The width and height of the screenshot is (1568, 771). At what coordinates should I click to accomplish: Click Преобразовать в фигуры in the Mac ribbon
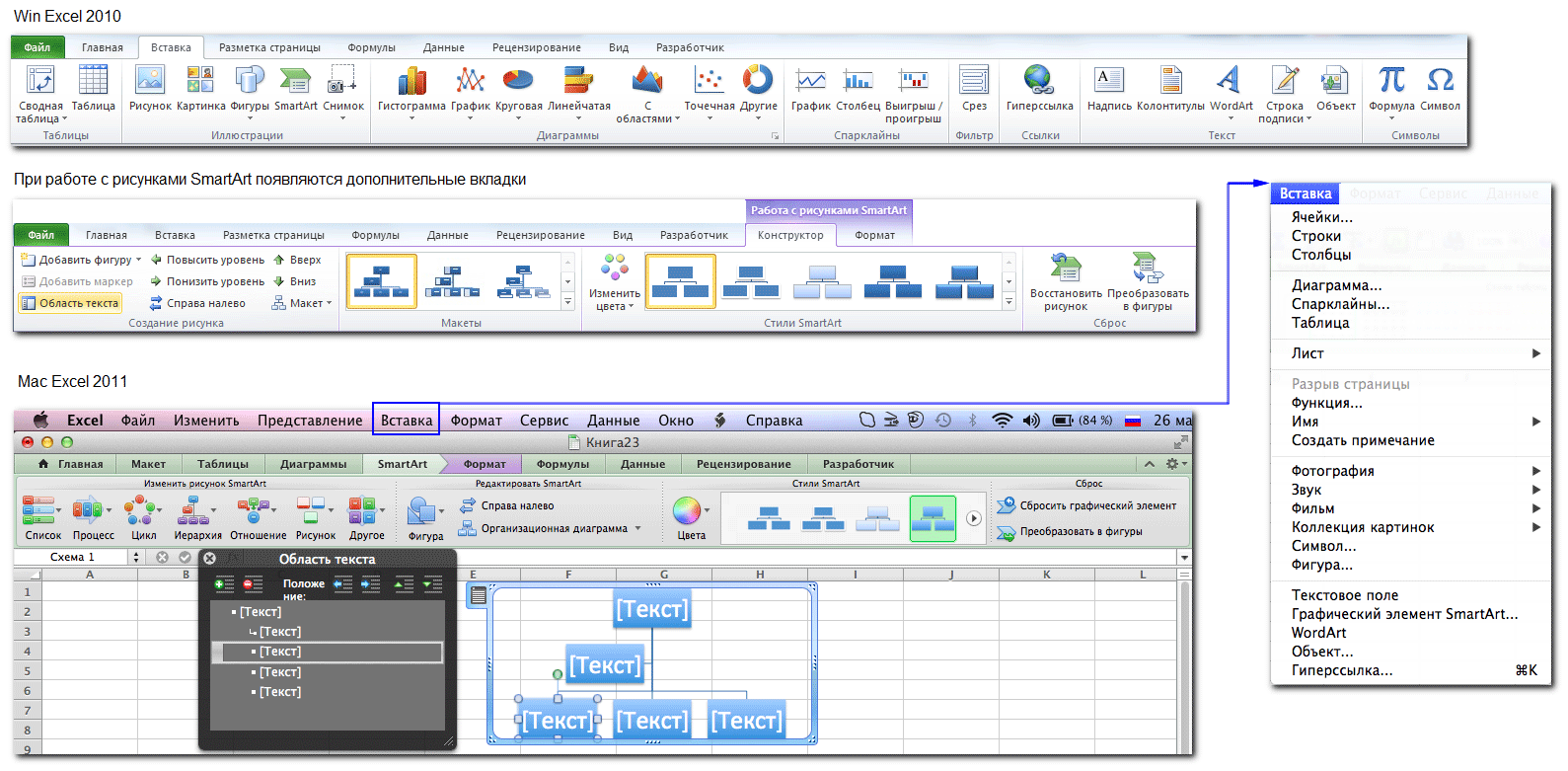(1070, 531)
